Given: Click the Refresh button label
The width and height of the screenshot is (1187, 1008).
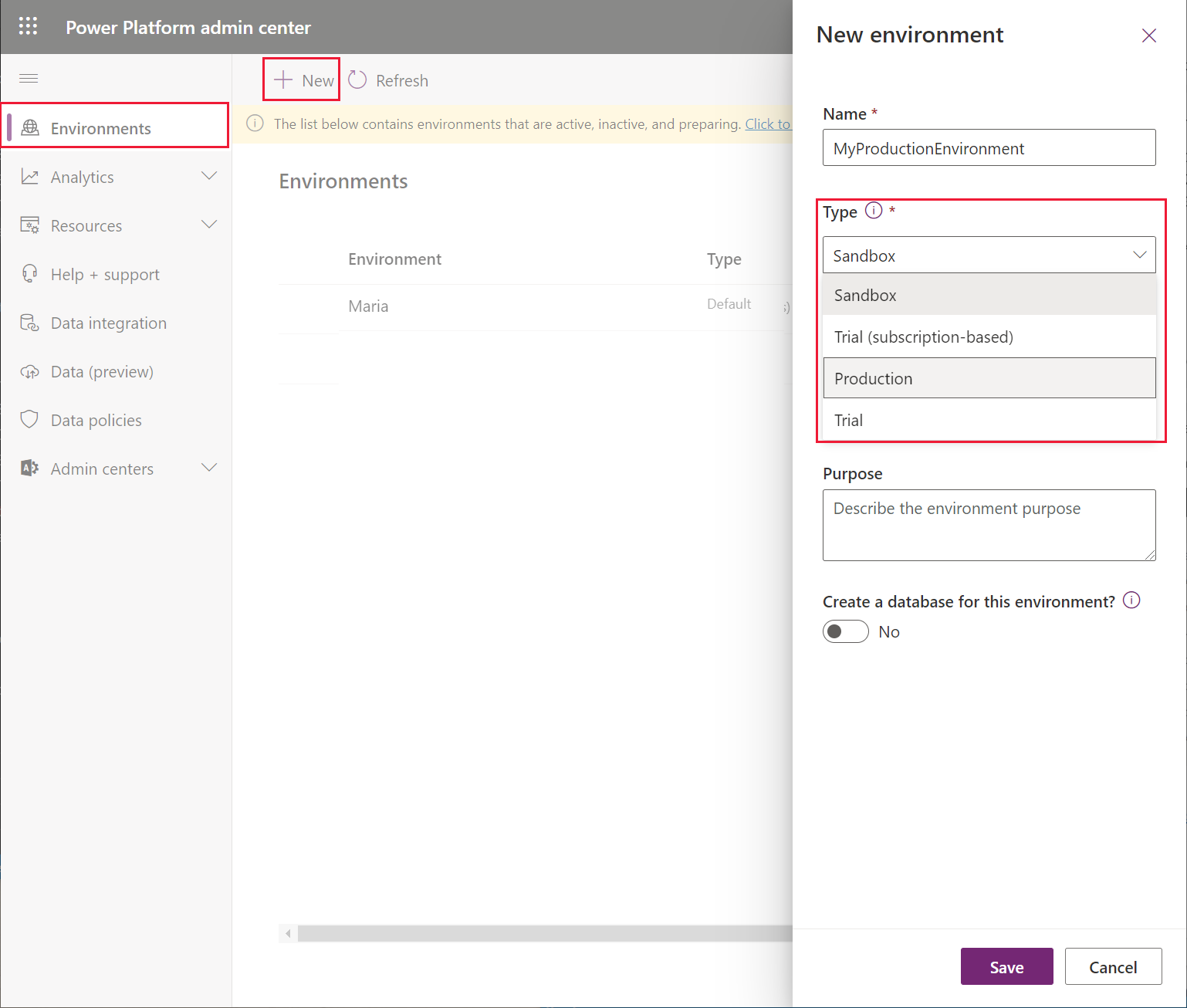Looking at the screenshot, I should [x=402, y=80].
